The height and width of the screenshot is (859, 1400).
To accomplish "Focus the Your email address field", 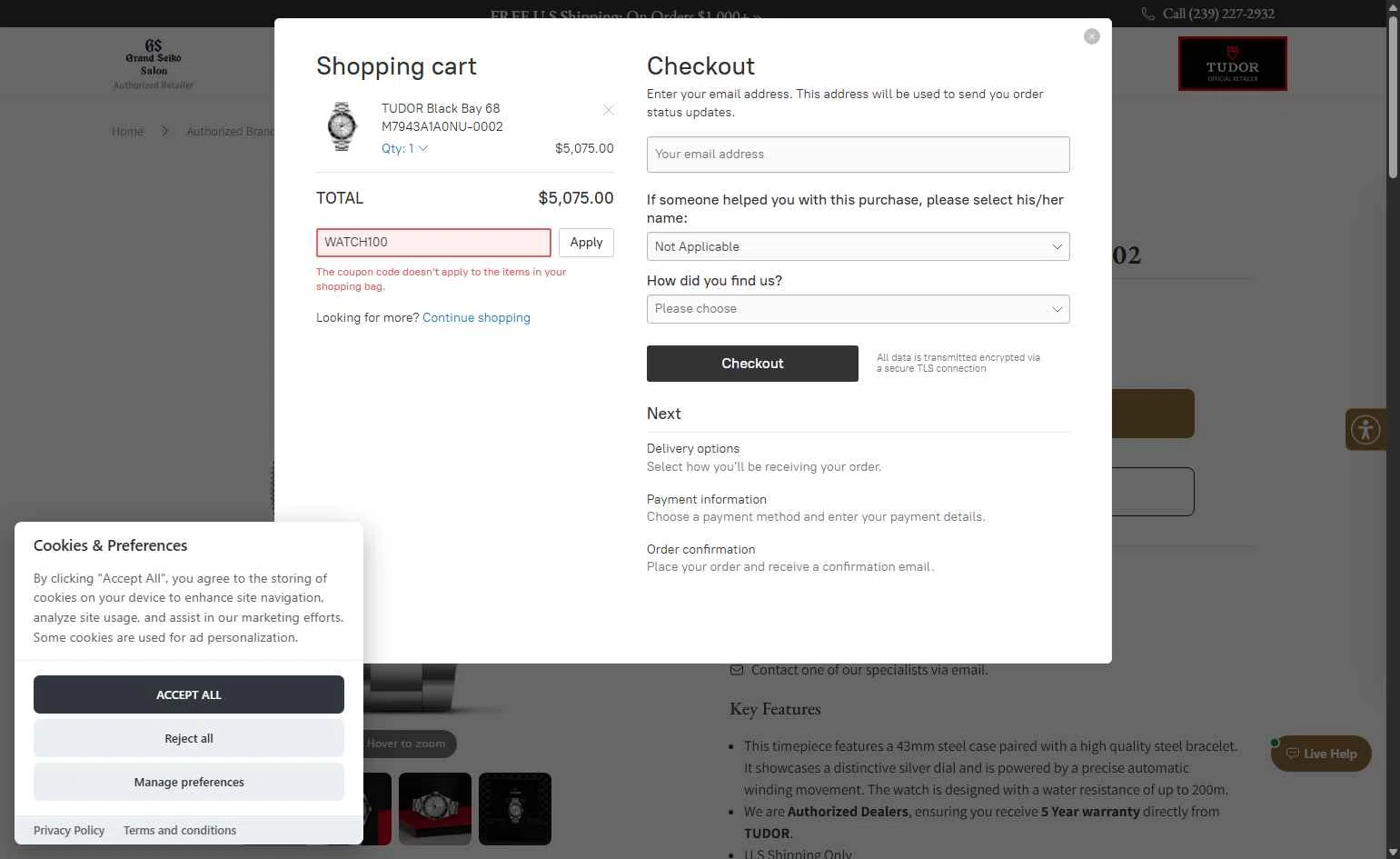I will pyautogui.click(x=858, y=155).
